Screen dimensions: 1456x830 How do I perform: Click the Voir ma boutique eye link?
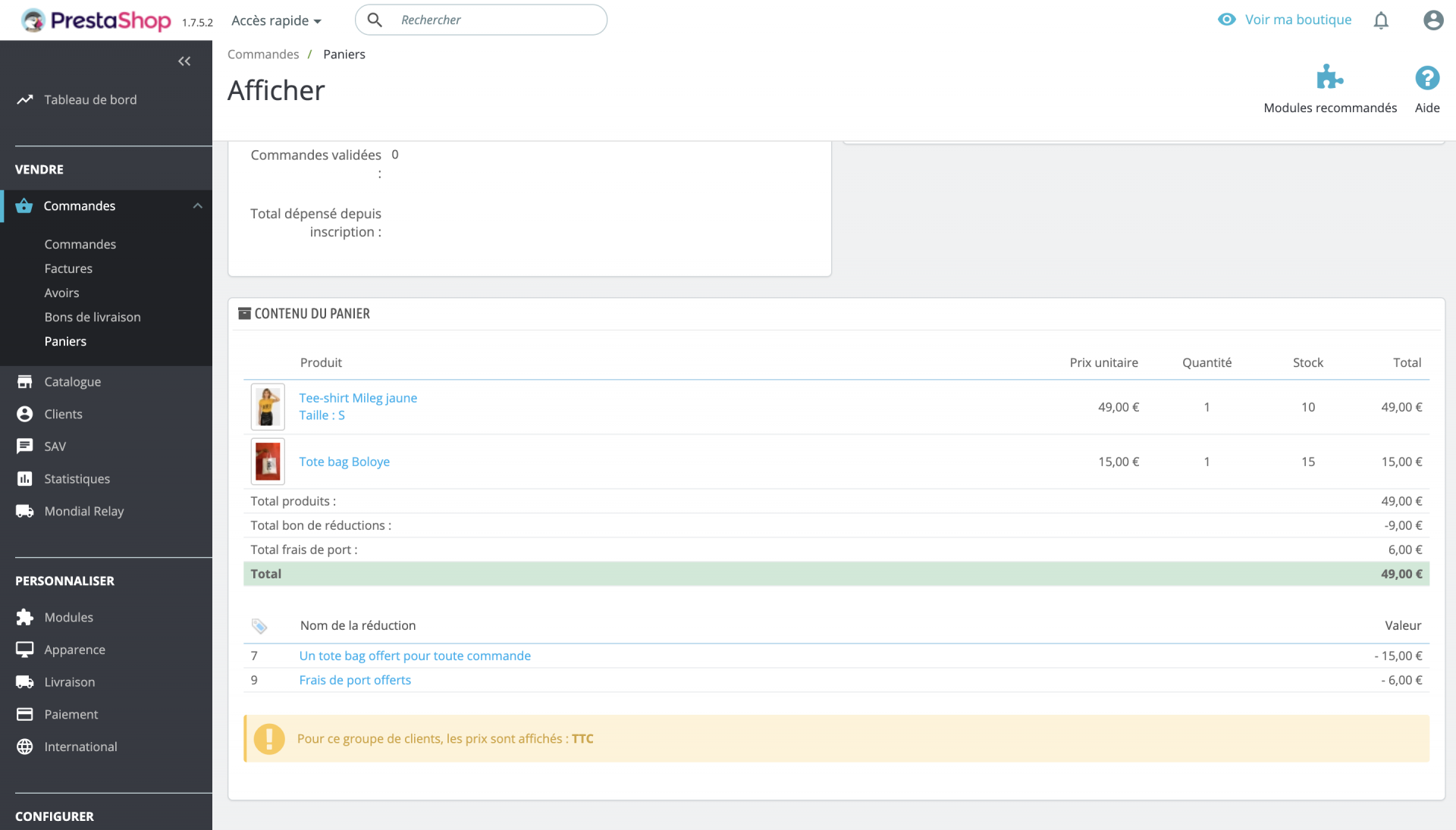click(1285, 20)
